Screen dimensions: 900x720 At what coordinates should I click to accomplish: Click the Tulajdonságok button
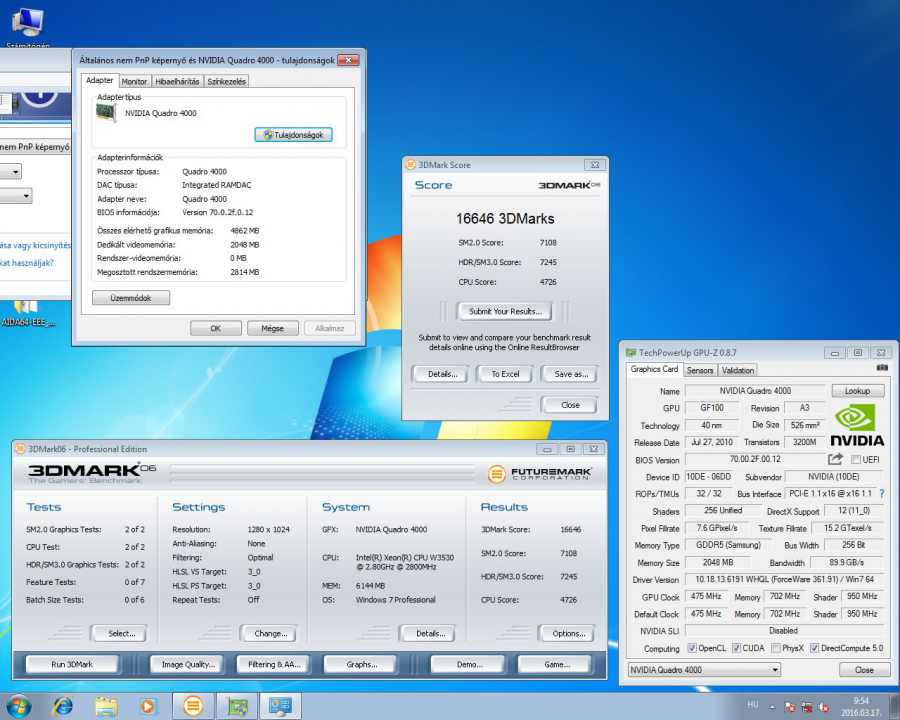pos(293,135)
